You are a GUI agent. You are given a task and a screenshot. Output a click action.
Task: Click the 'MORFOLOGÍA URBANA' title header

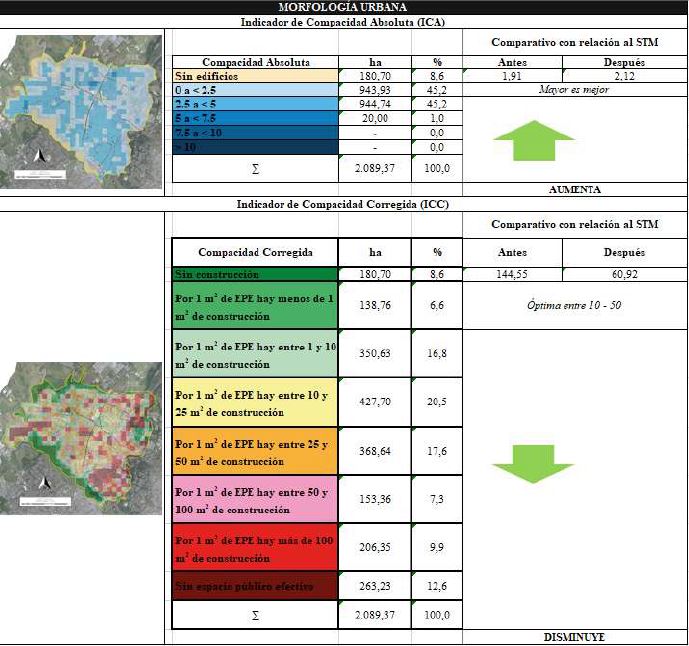pos(344,7)
